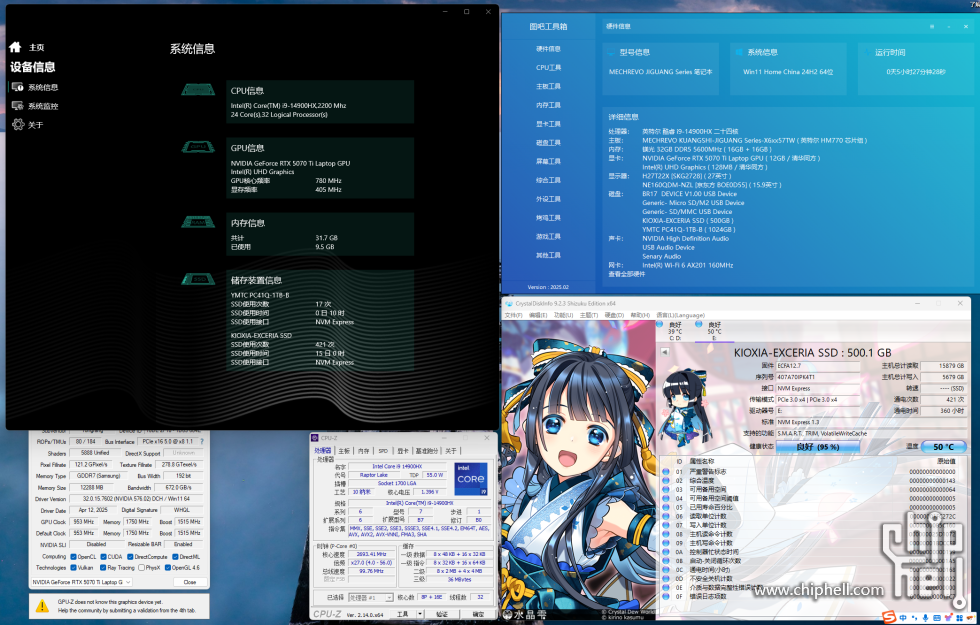Click the Close button in GPU-Z
Screen dimensions: 980x625
189,582
